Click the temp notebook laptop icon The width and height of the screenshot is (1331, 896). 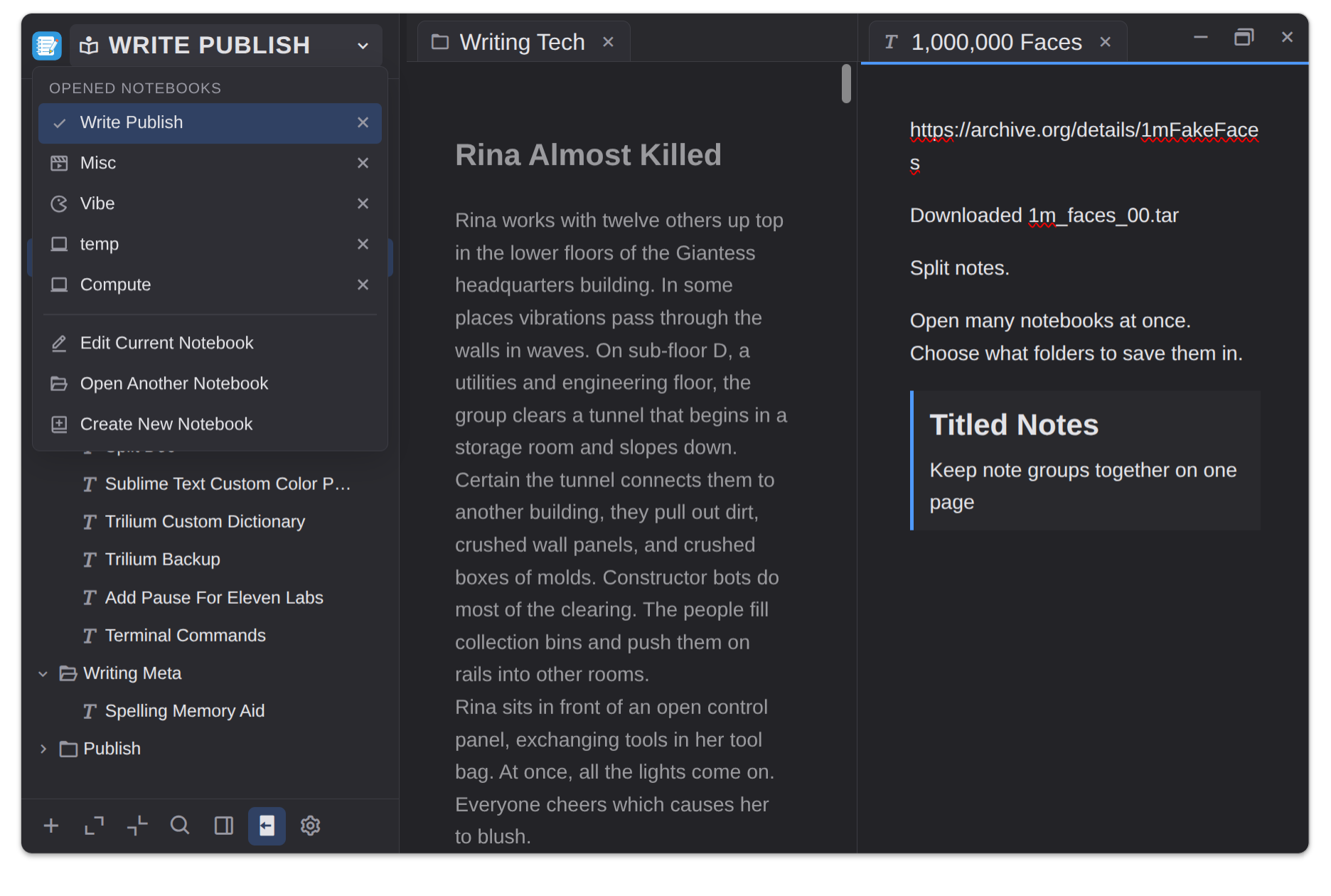coord(59,245)
